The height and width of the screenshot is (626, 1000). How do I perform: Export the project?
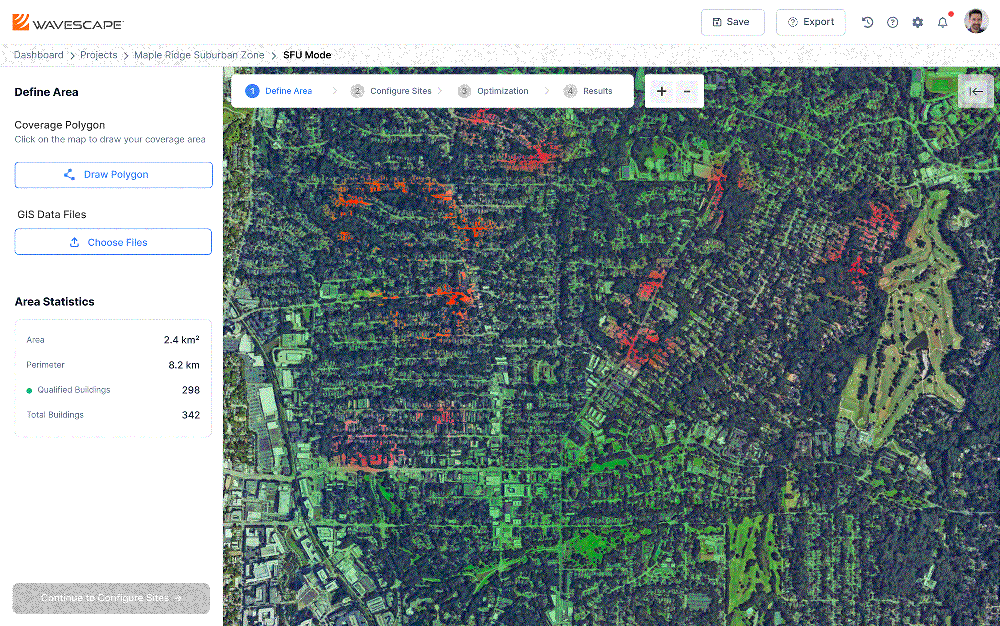tap(811, 22)
